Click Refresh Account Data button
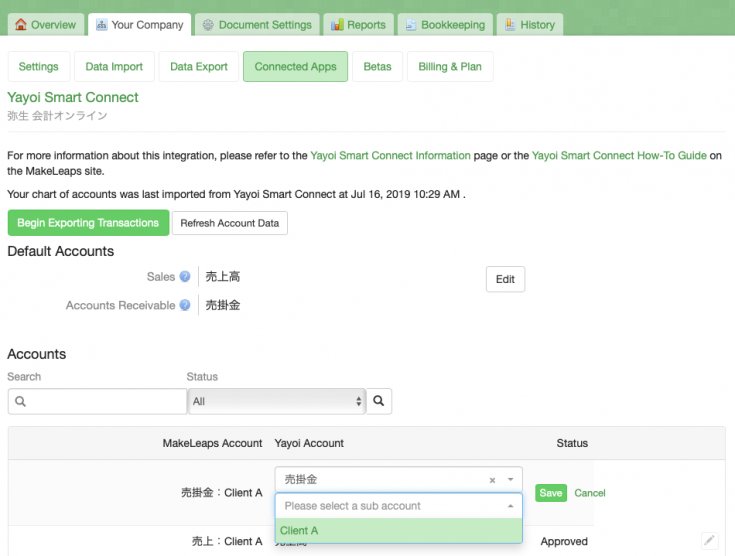This screenshot has height=556, width=735. (x=230, y=223)
